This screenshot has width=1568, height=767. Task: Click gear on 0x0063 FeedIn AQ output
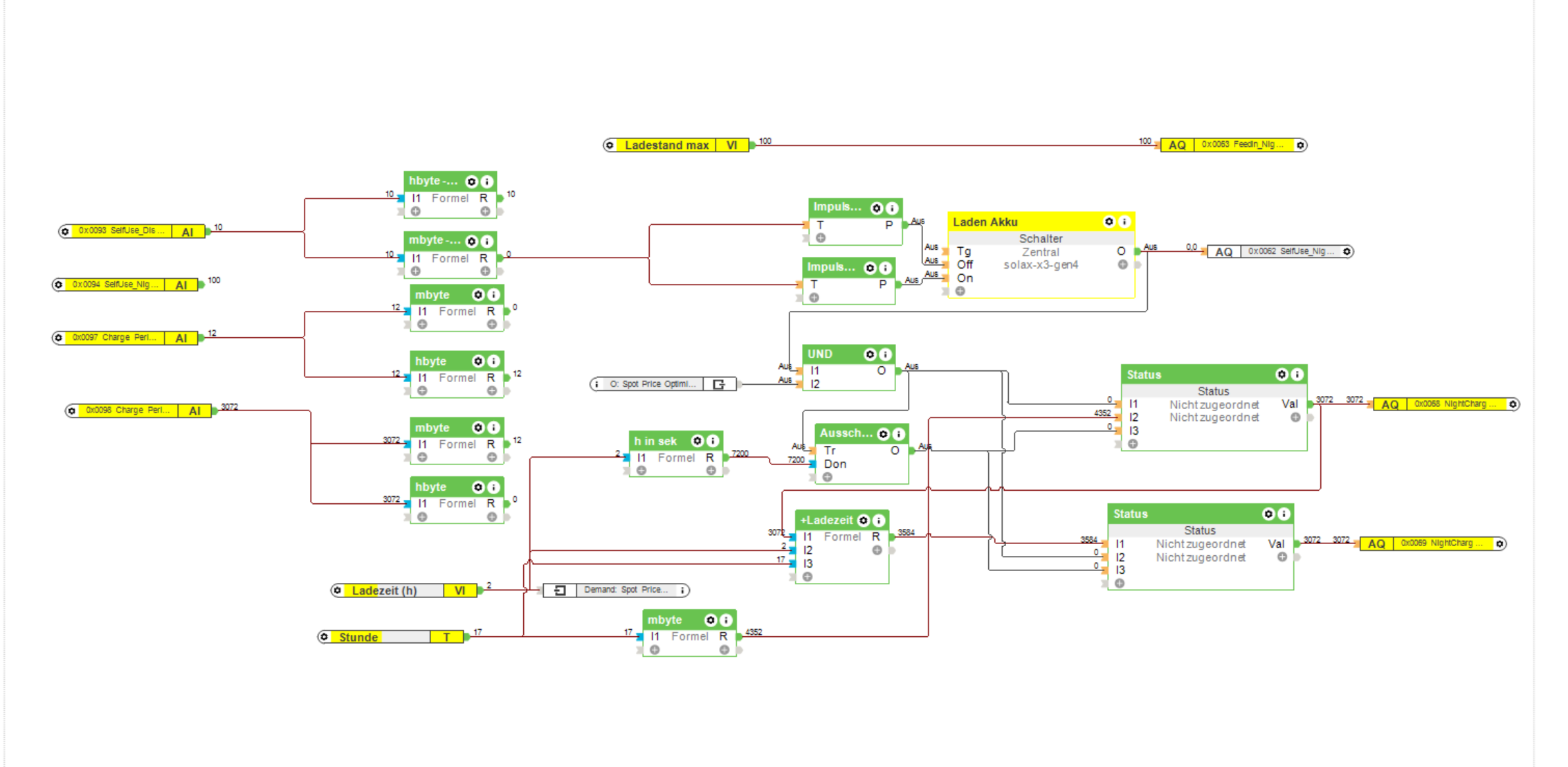click(1300, 145)
